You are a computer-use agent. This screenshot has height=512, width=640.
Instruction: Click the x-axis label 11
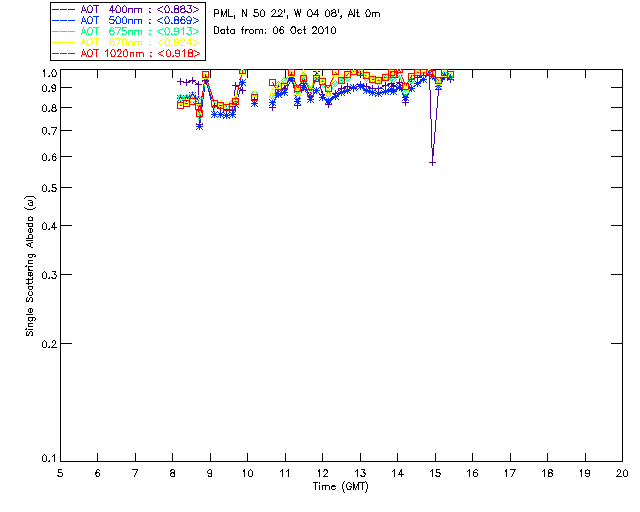[x=285, y=473]
